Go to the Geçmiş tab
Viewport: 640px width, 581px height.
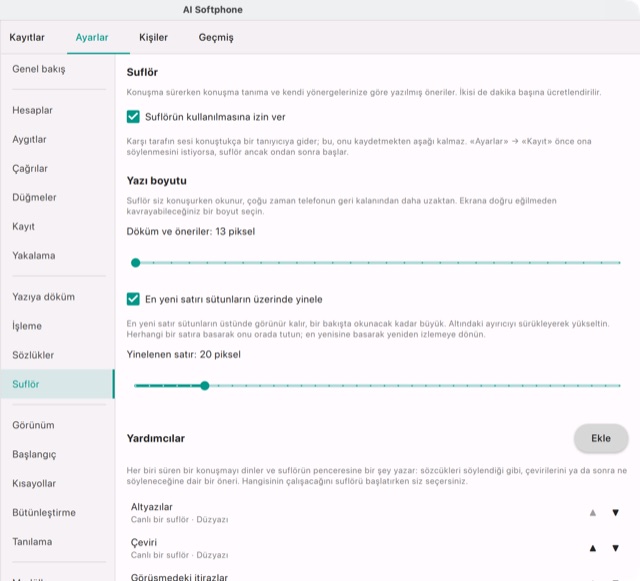pyautogui.click(x=216, y=37)
